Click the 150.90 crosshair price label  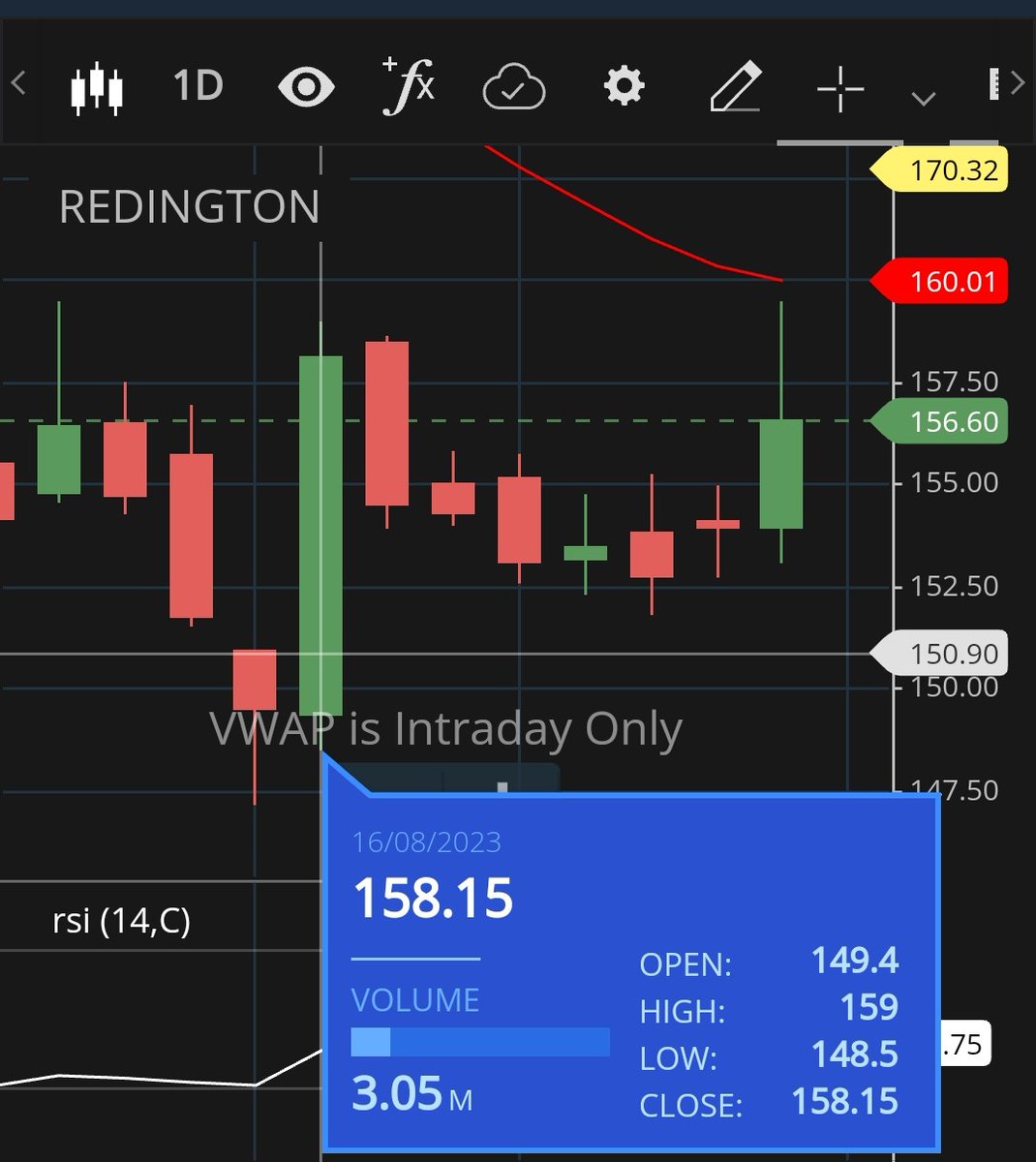[x=940, y=654]
